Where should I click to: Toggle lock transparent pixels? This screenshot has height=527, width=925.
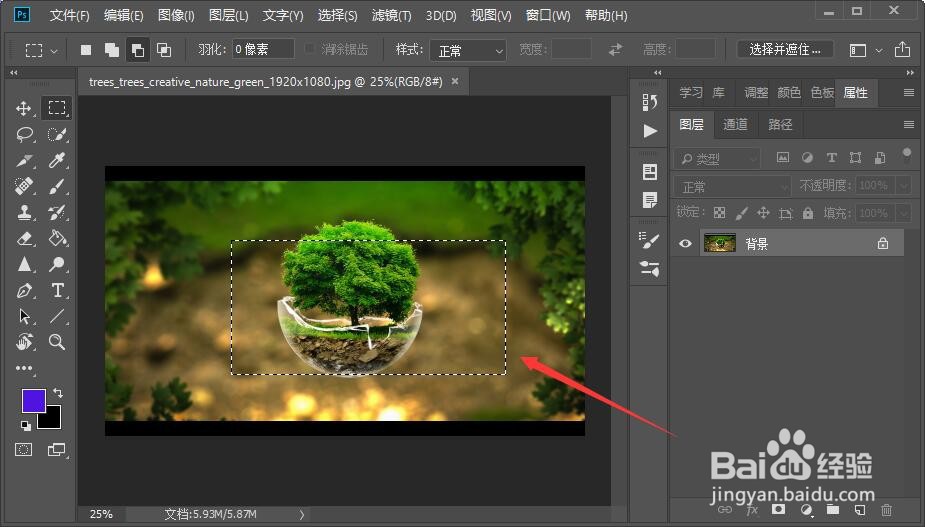719,212
